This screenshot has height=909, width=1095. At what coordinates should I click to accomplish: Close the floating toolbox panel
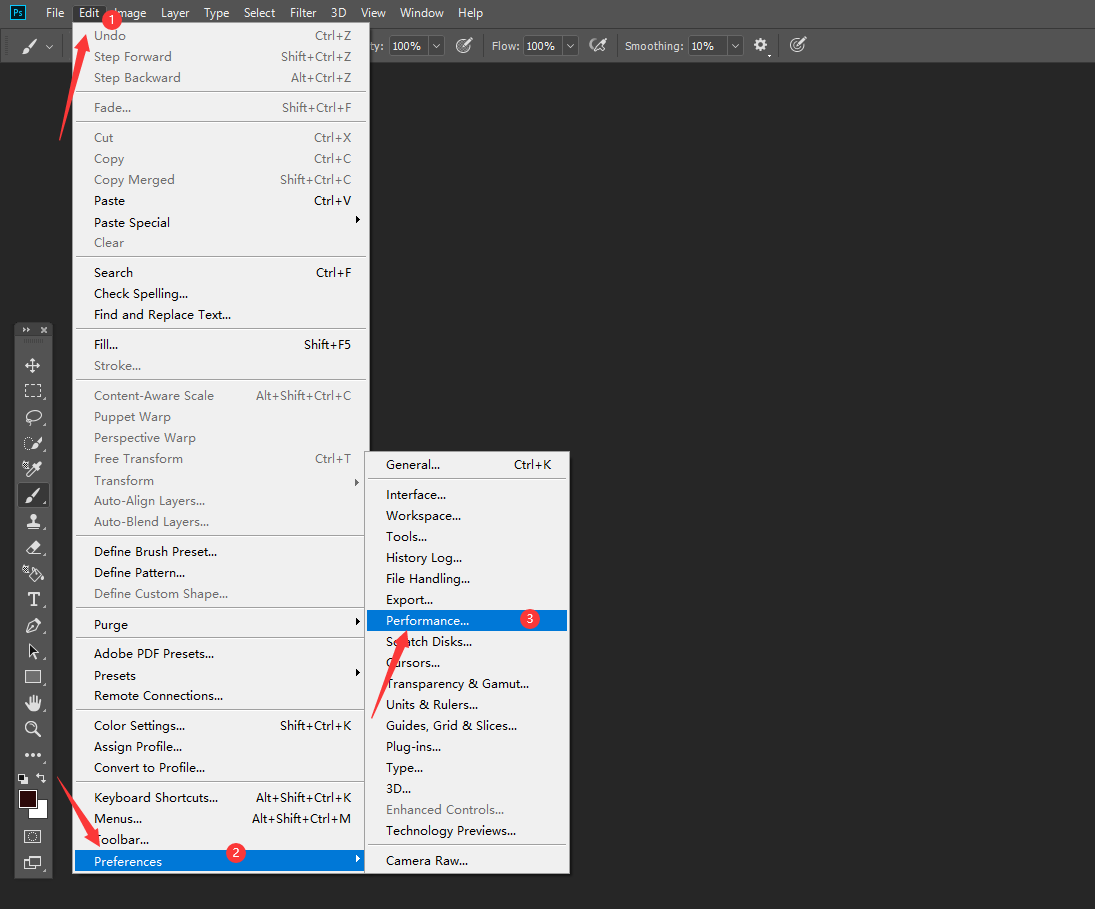pyautogui.click(x=44, y=330)
